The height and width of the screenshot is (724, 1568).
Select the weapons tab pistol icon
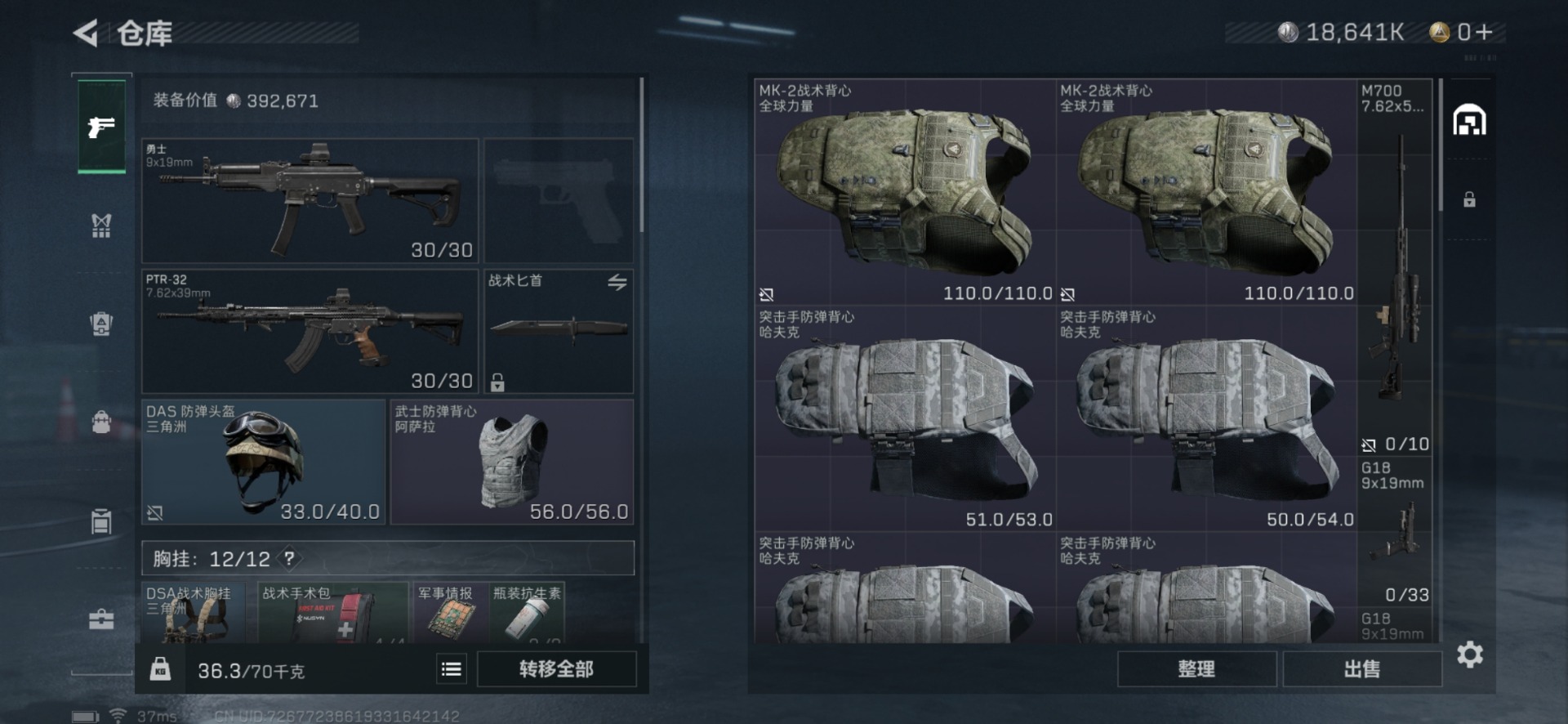[x=101, y=125]
